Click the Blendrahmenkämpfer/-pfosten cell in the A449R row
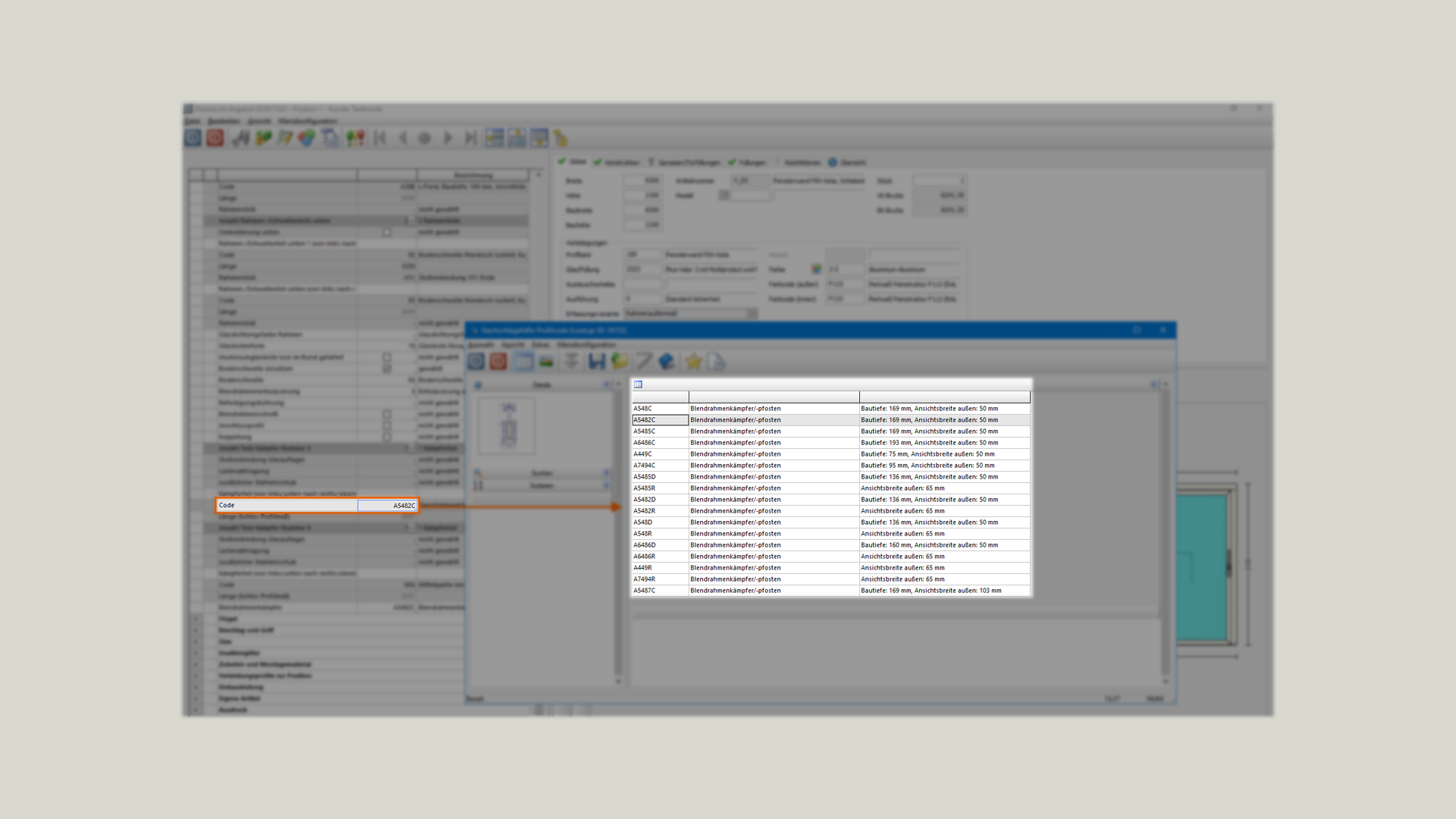The image size is (1456, 819). coord(774,567)
